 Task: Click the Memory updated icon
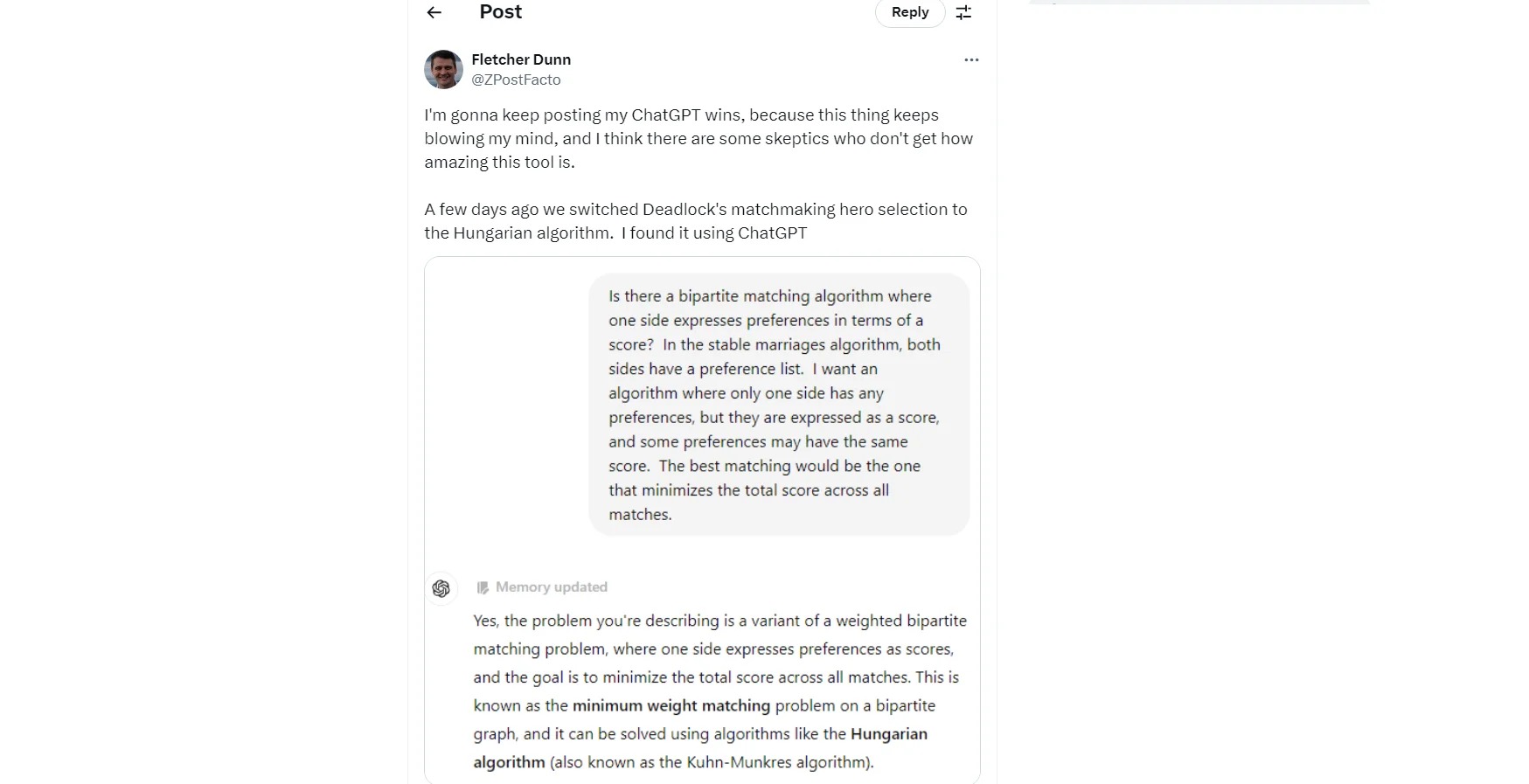[483, 587]
